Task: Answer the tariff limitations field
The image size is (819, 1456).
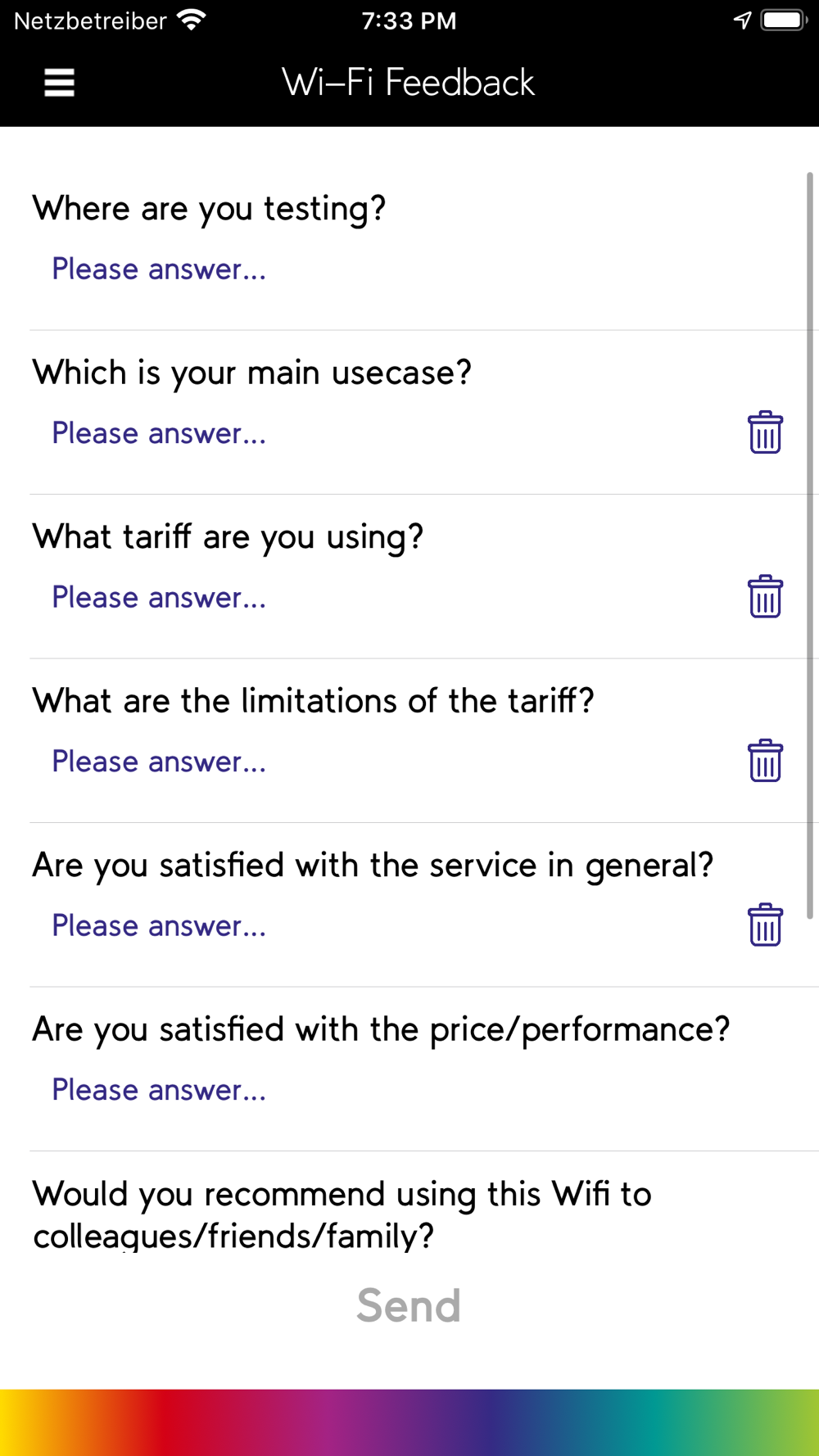Action: 159,762
